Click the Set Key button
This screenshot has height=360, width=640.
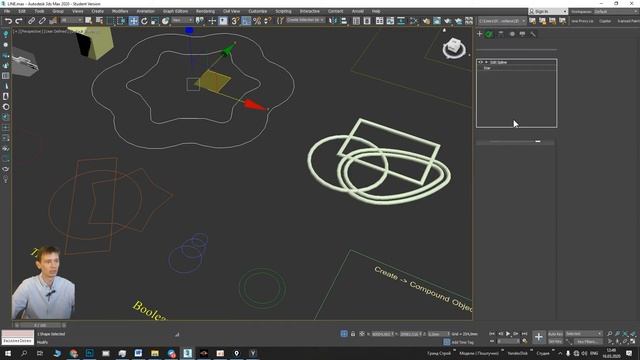tap(555, 341)
